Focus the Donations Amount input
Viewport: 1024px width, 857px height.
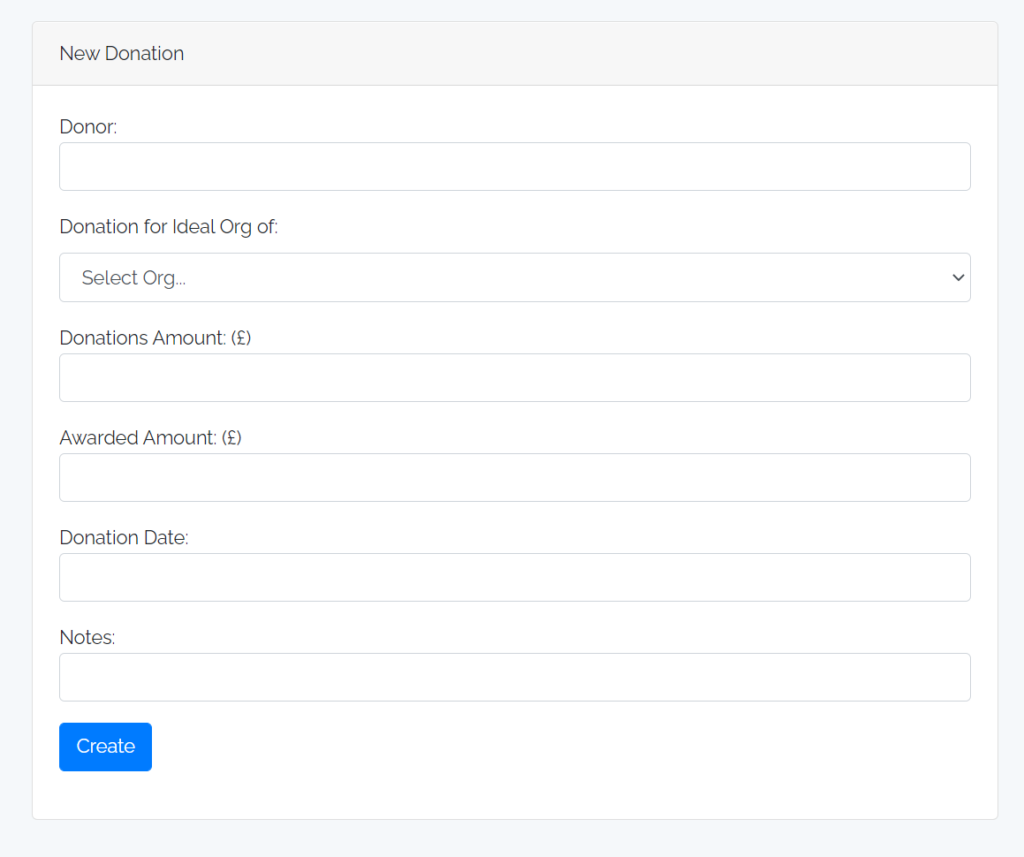[515, 377]
